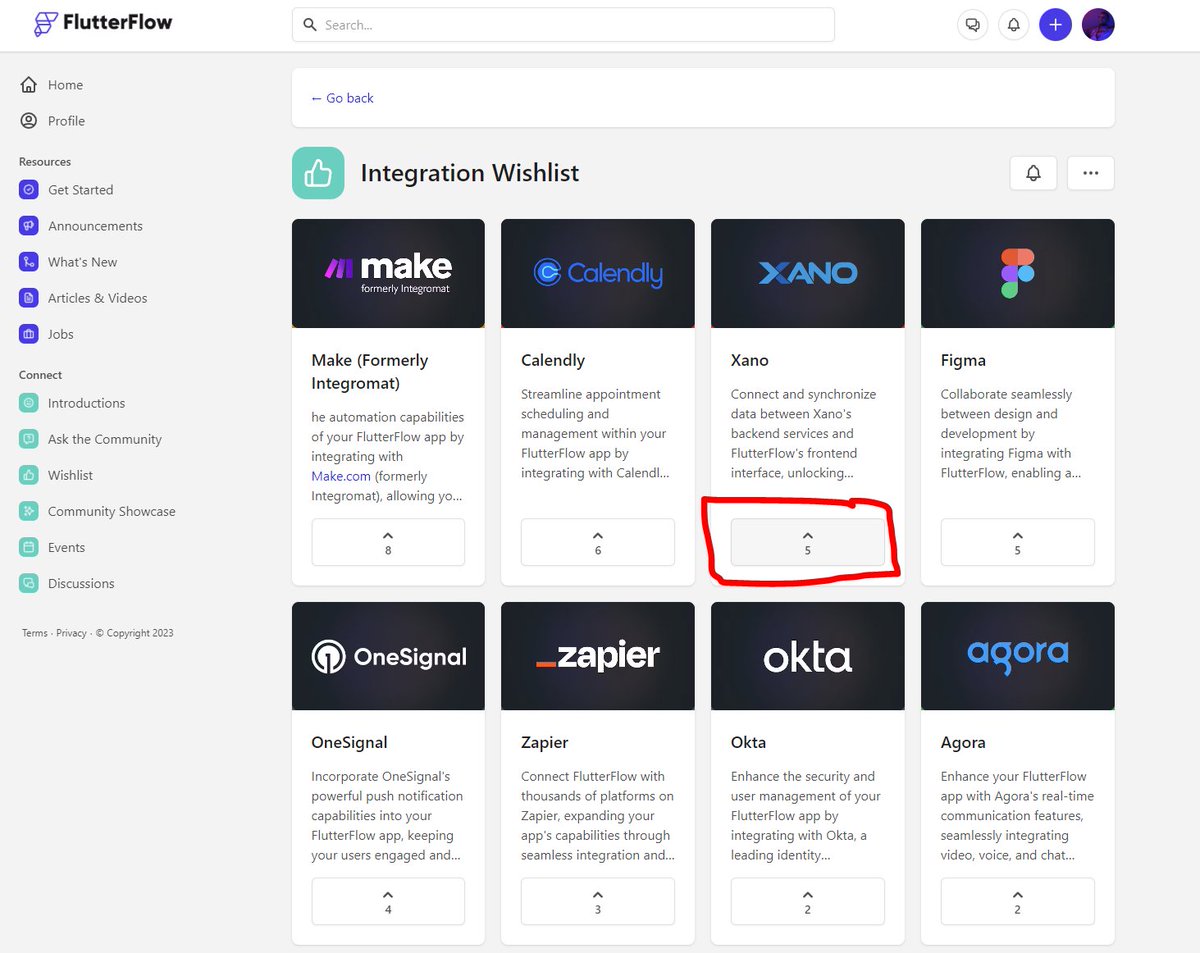Click inside the Search field
Screen dimensions: 1200x953
(x=563, y=24)
